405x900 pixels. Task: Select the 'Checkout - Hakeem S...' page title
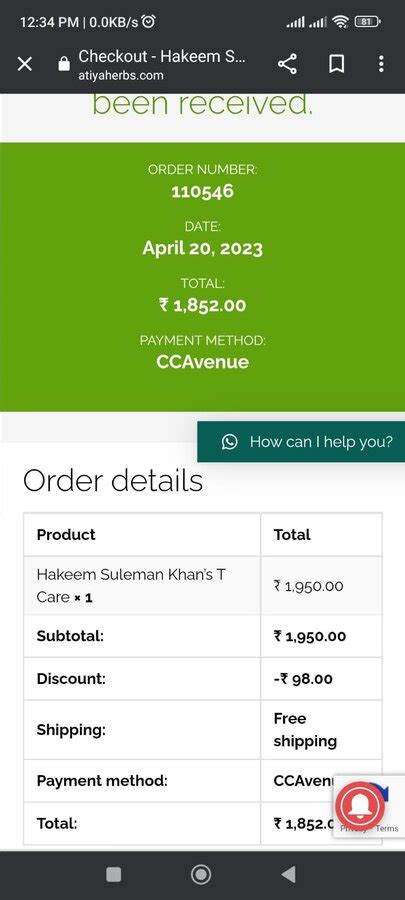pos(162,56)
